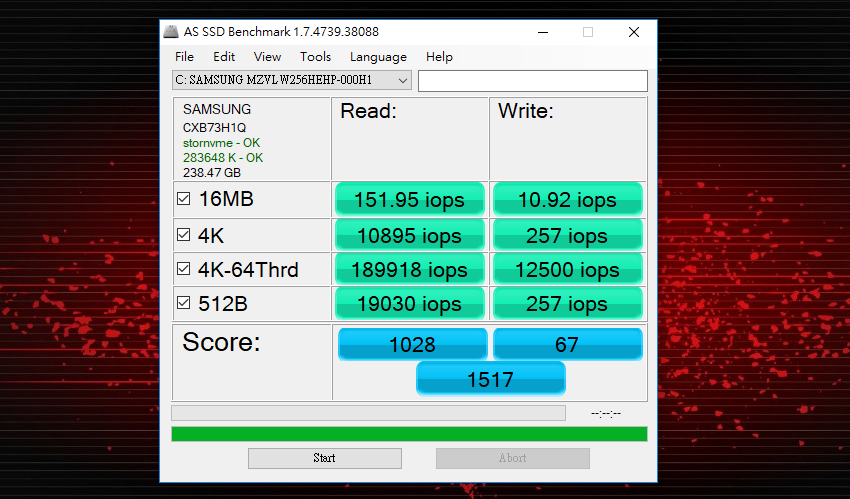The image size is (850, 499).
Task: Open the Tools menu
Action: click(x=315, y=57)
